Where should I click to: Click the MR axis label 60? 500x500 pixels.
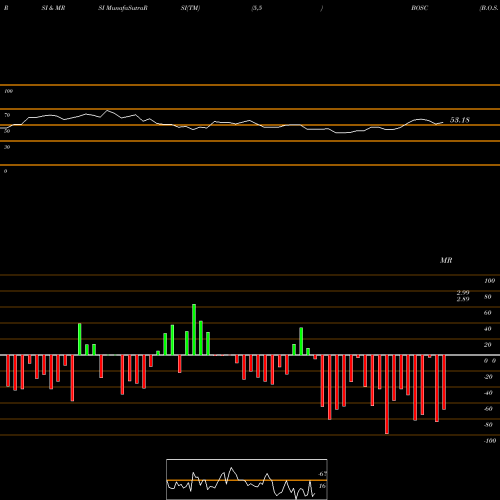488,313
